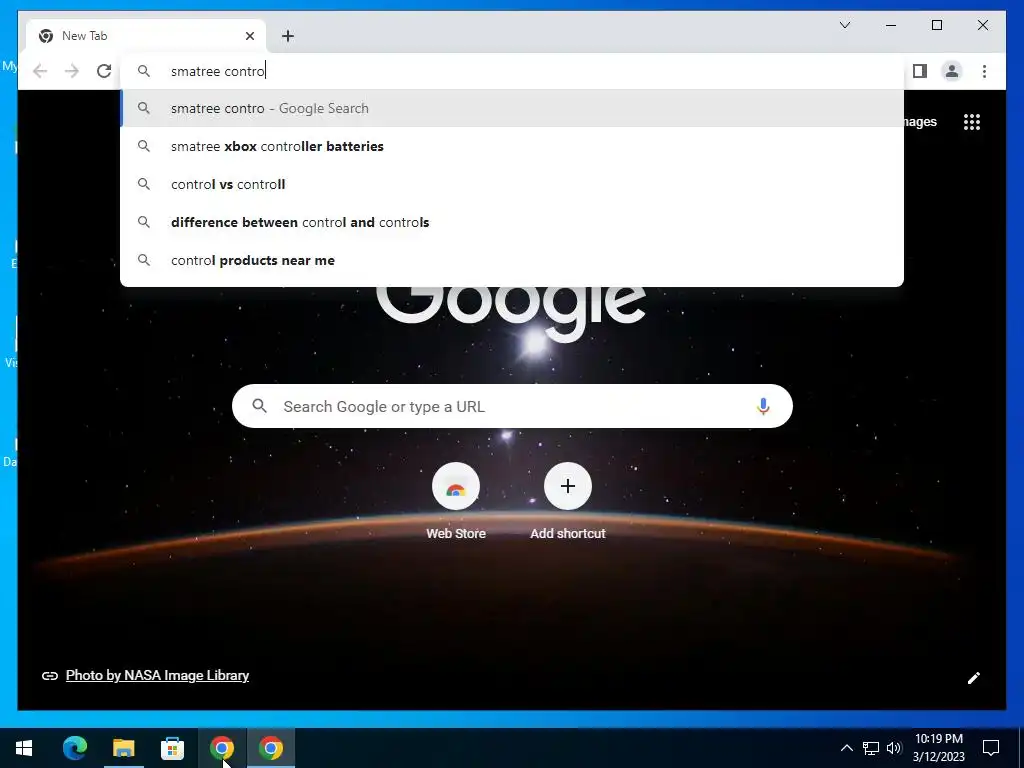Click the active Chrome taskbar icon
The width and height of the screenshot is (1024, 768).
[271, 748]
